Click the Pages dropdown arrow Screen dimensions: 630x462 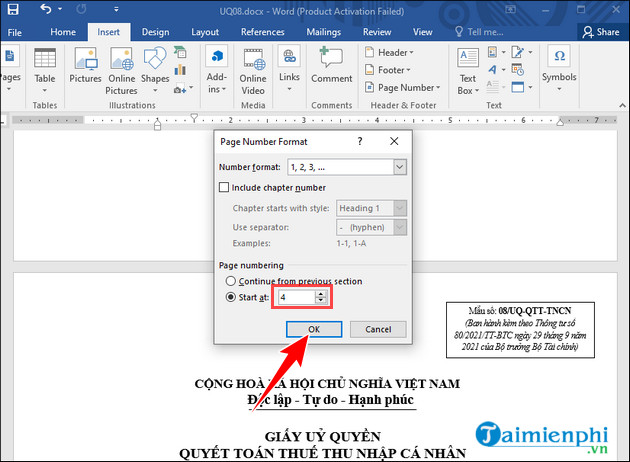[9, 89]
